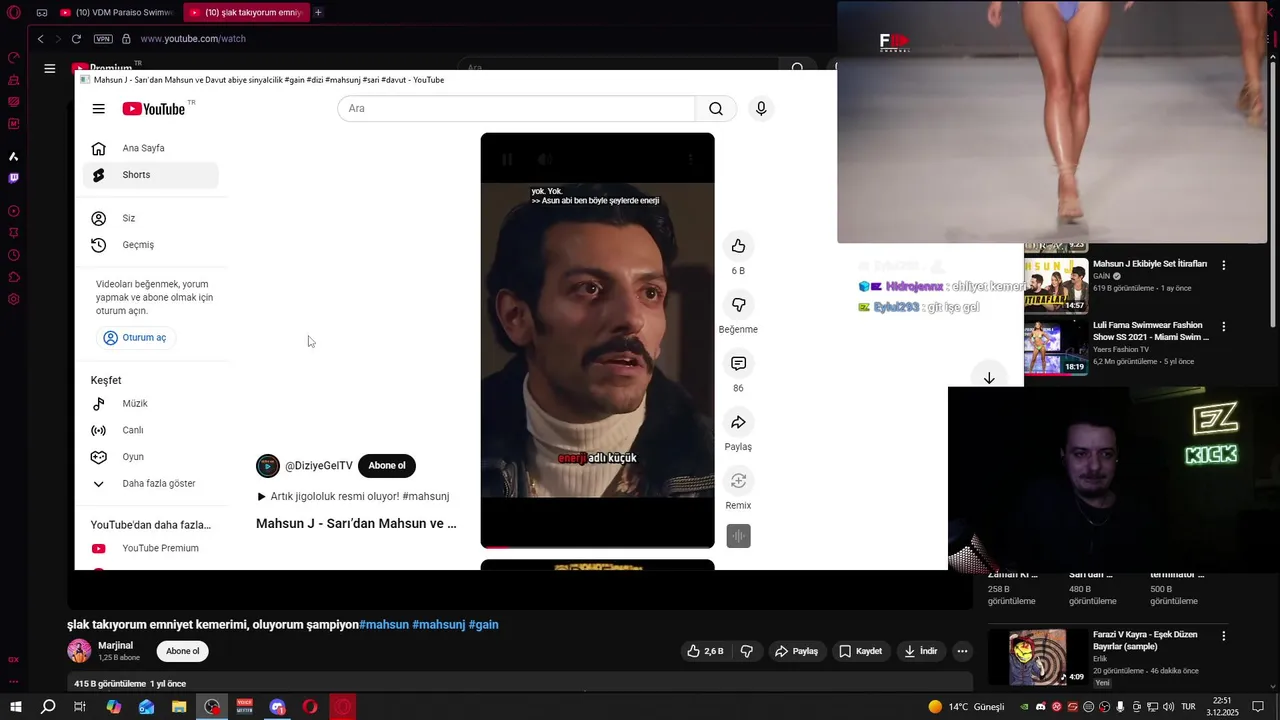Open Opera sidebar settings gear

pos(13,299)
